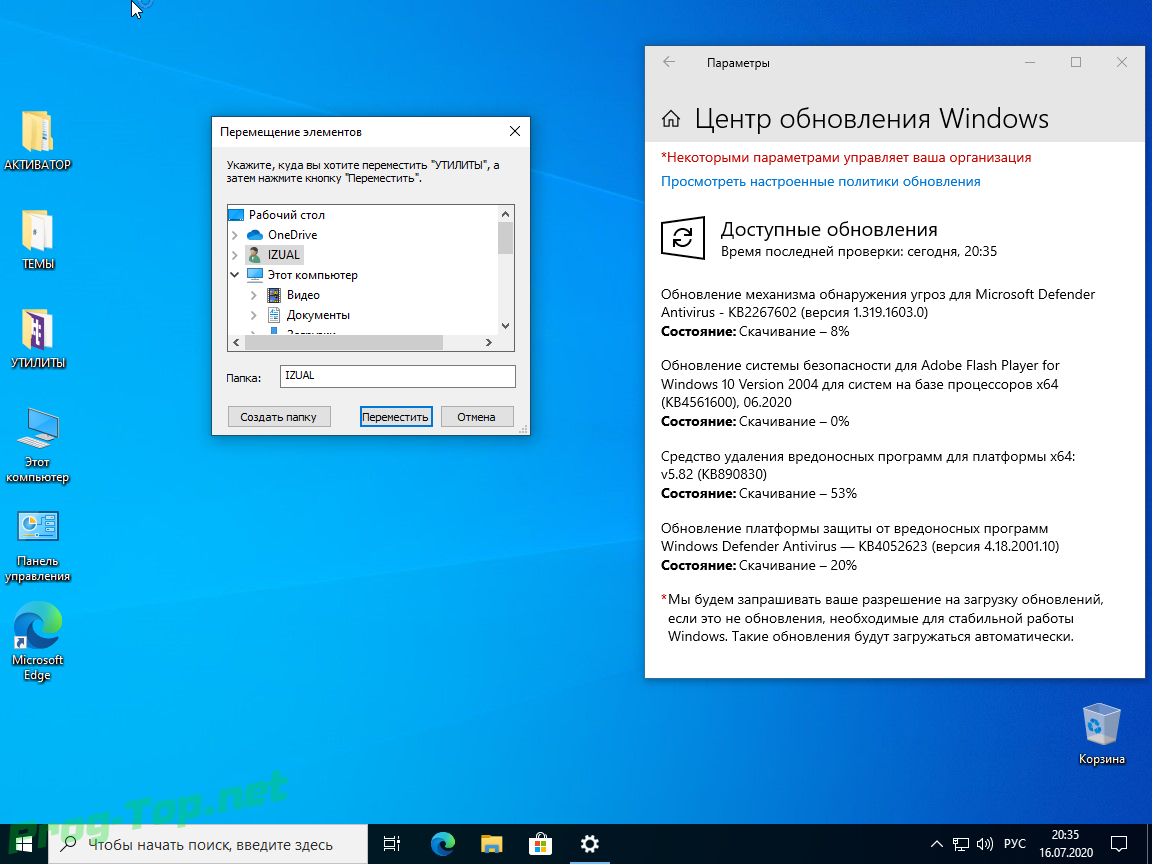Viewport: 1152px width, 864px height.
Task: Open the АКТИВАТОР desktop folder
Action: [37, 132]
